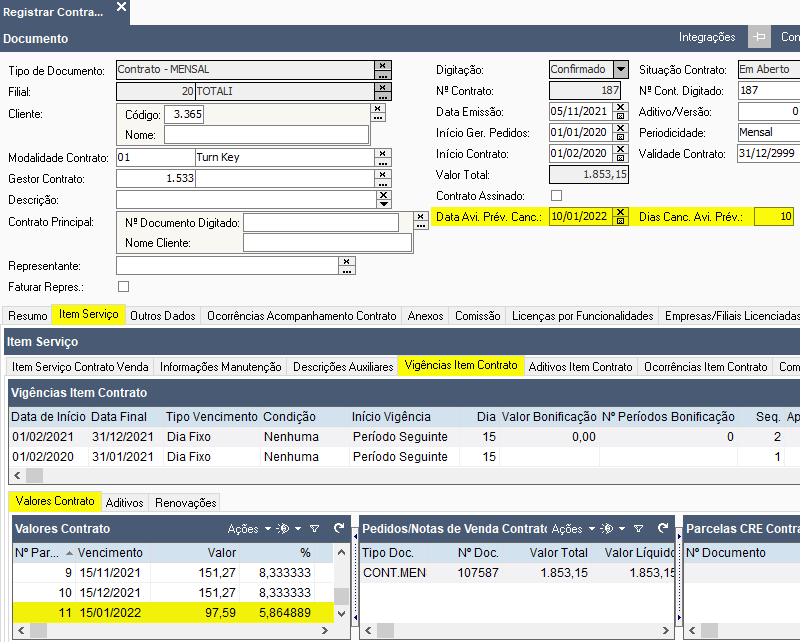Select the Comissão tab
Image resolution: width=800 pixels, height=642 pixels.
pyautogui.click(x=478, y=316)
